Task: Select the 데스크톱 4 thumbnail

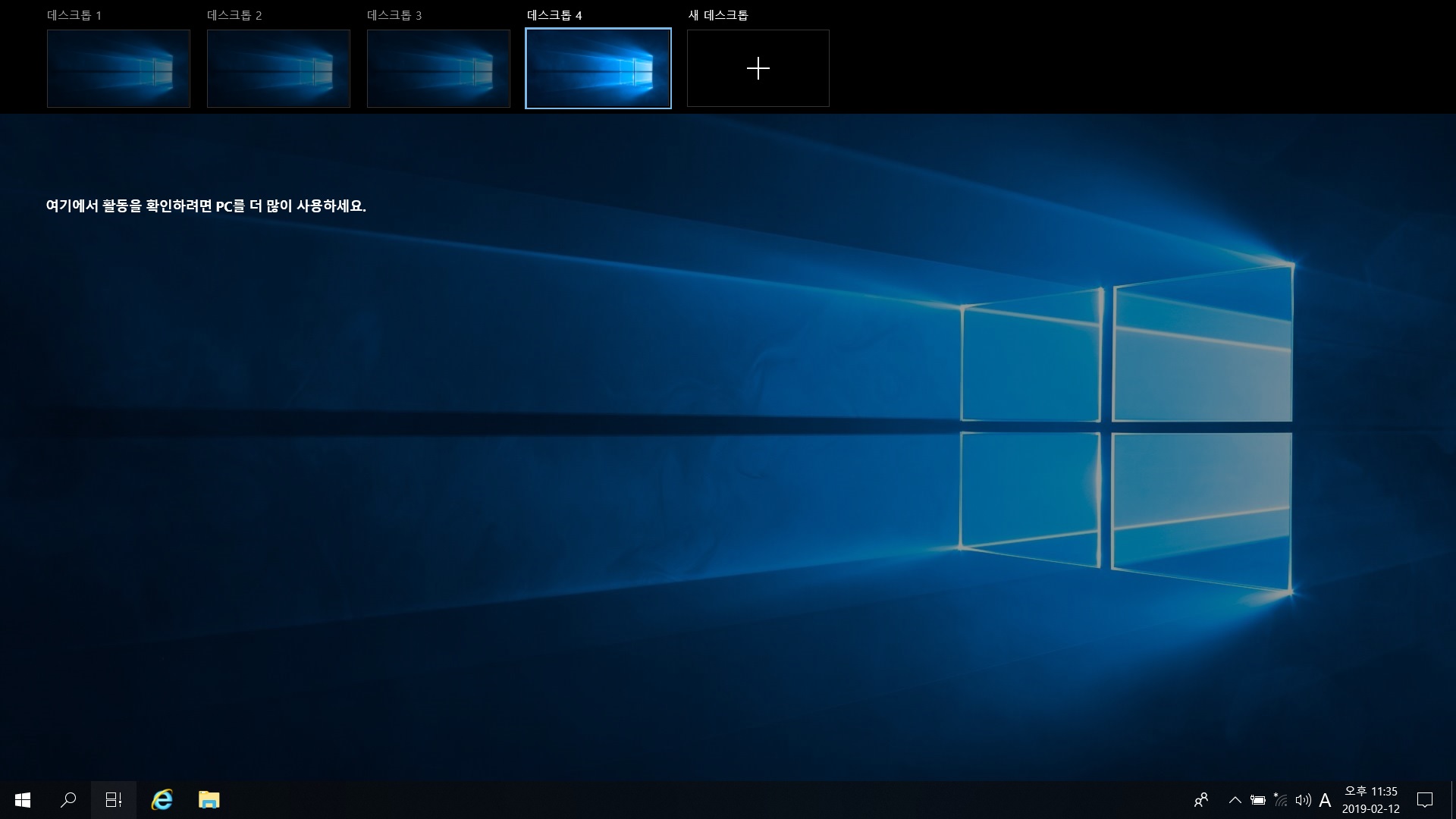Action: [x=598, y=68]
